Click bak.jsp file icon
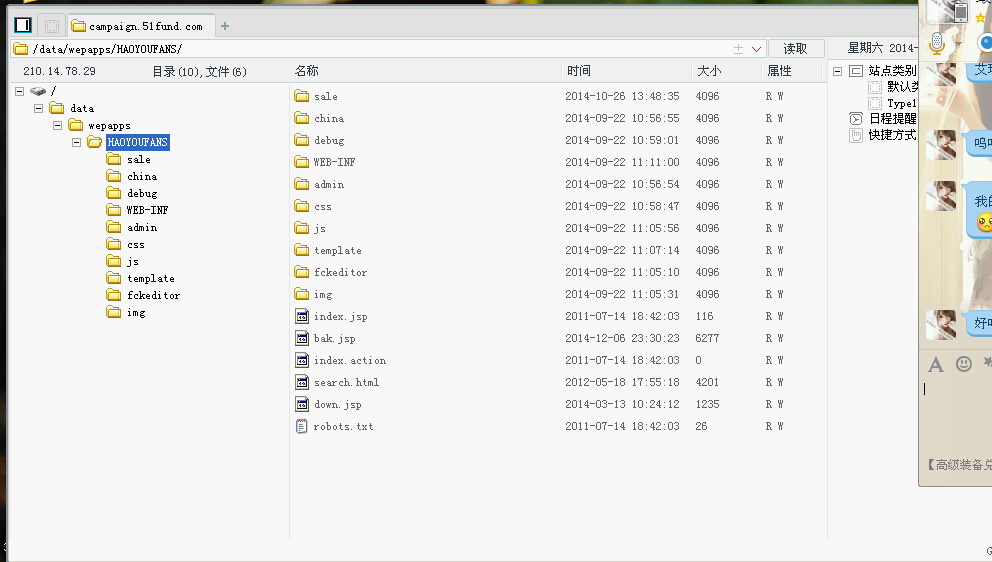 click(302, 338)
